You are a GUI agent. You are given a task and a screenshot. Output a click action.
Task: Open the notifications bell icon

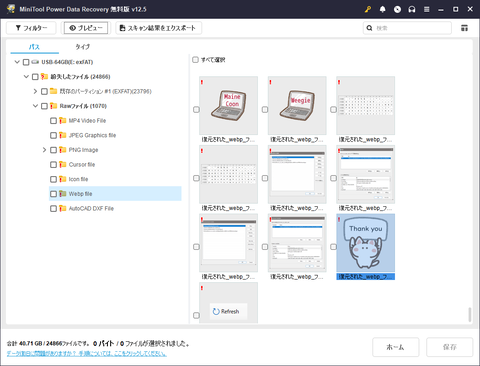tap(382, 9)
